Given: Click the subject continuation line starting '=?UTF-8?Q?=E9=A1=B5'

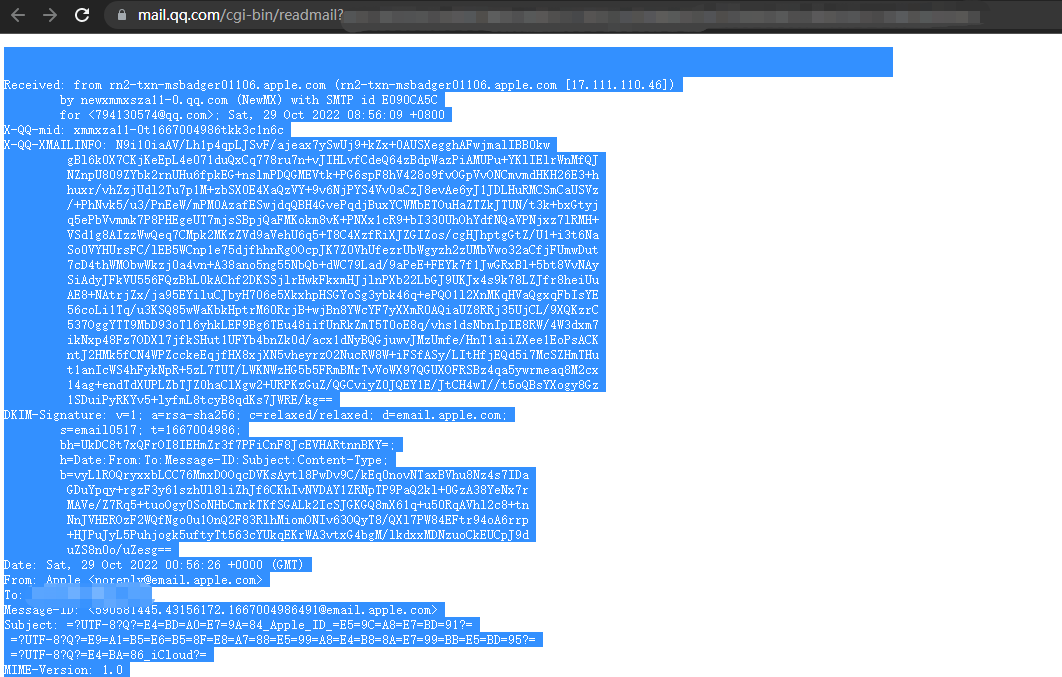Looking at the screenshot, I should click(273, 639).
